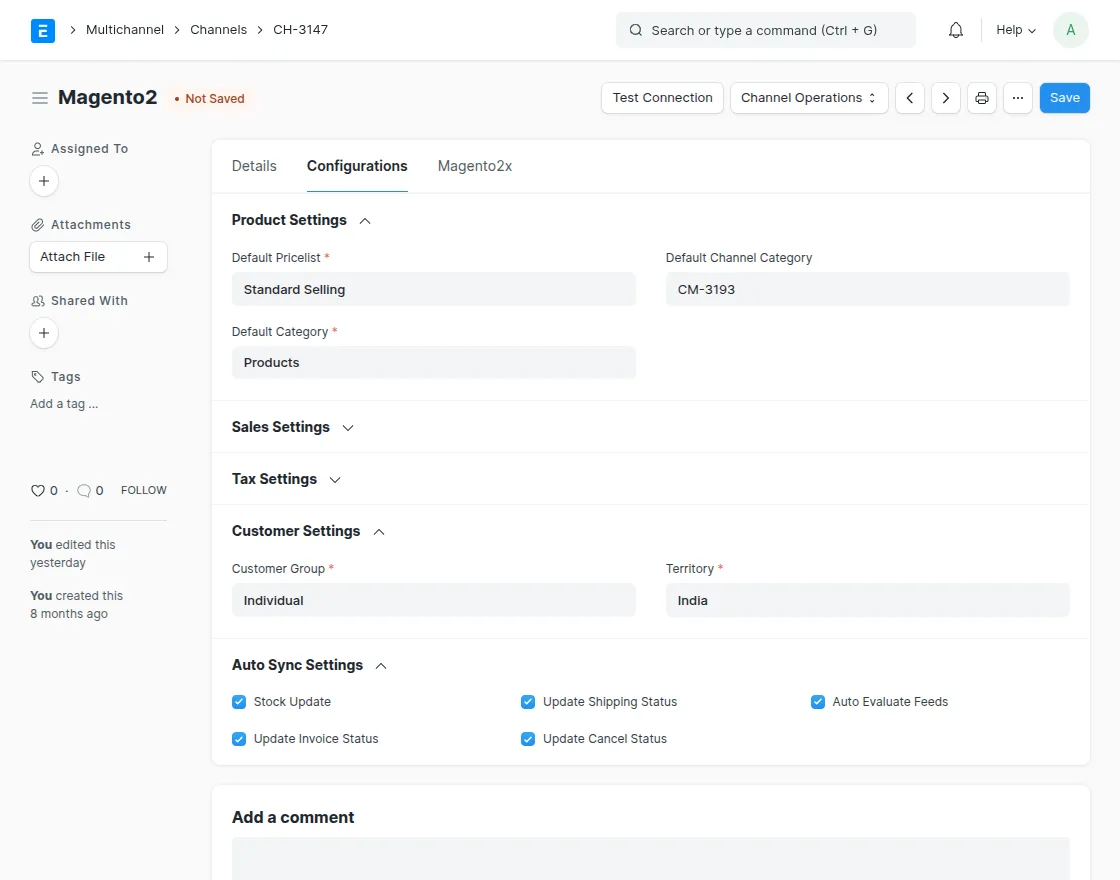The height and width of the screenshot is (880, 1120).
Task: Like the document using heart icon
Action: 37,490
